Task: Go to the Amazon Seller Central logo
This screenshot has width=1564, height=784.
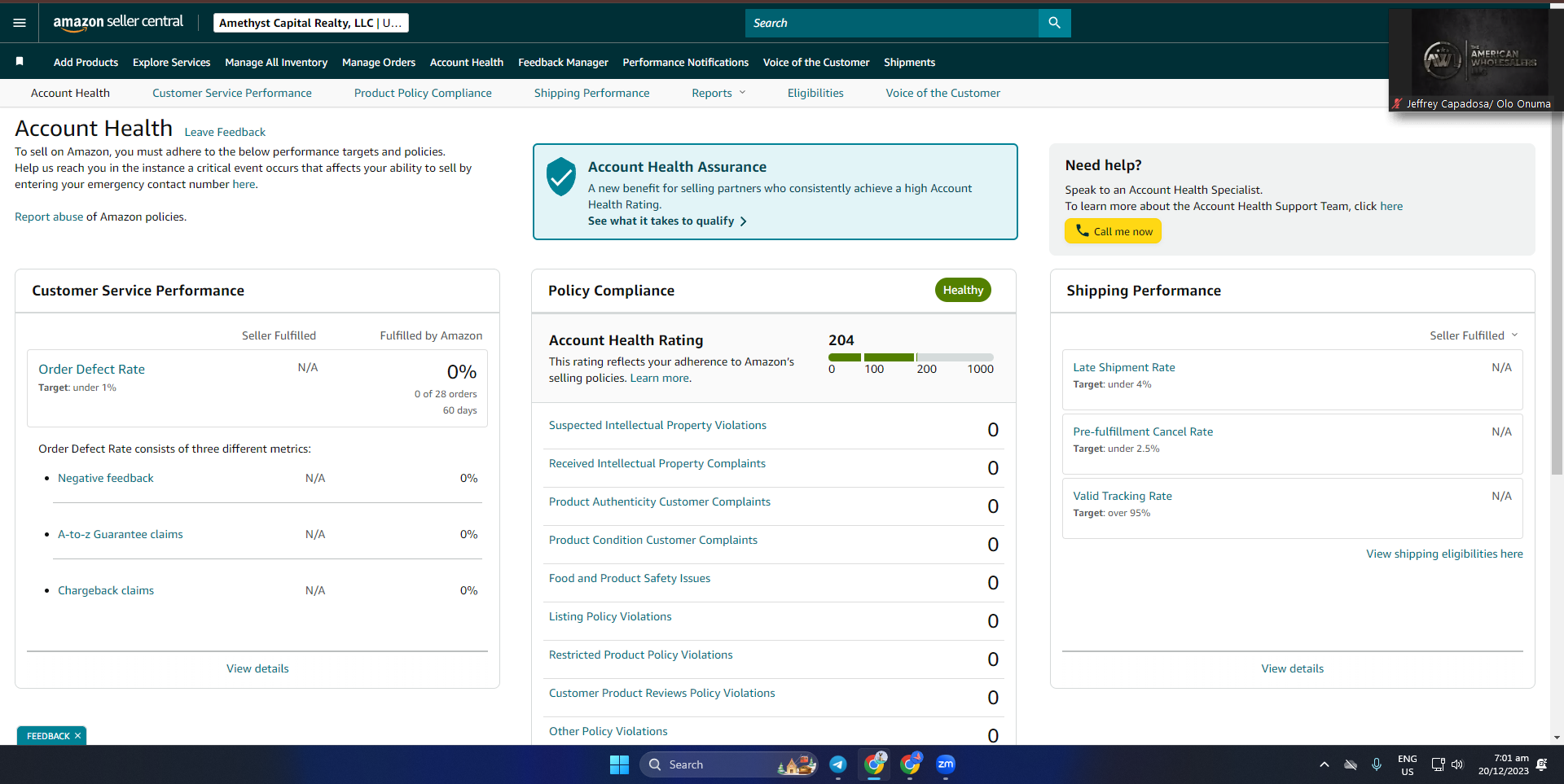Action: click(118, 23)
